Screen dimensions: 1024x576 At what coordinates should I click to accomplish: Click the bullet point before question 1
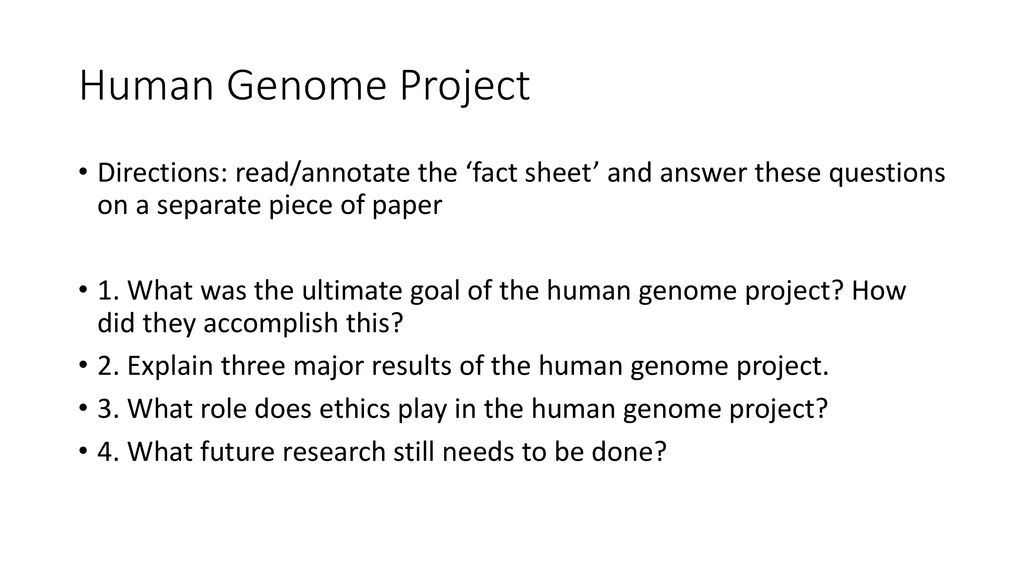click(83, 290)
